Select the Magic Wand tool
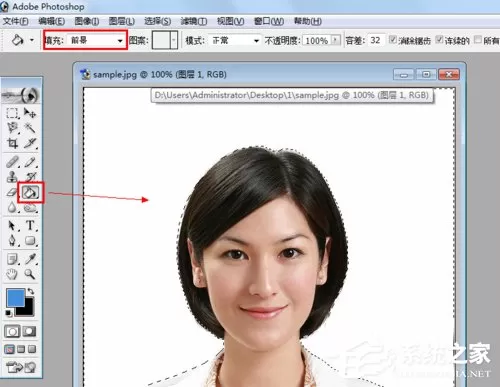 click(30, 127)
